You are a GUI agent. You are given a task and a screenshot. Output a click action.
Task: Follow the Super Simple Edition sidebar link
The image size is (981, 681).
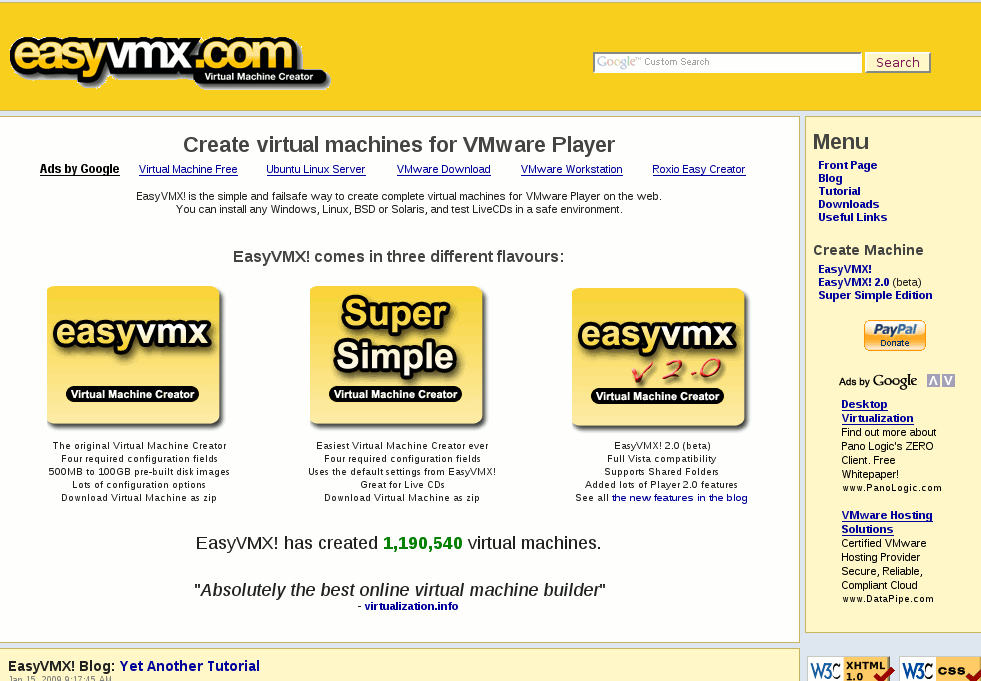point(875,295)
